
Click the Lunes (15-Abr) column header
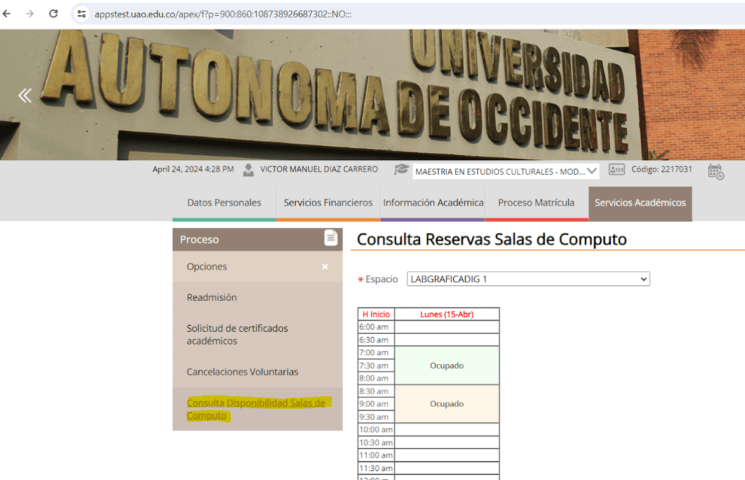coord(447,314)
